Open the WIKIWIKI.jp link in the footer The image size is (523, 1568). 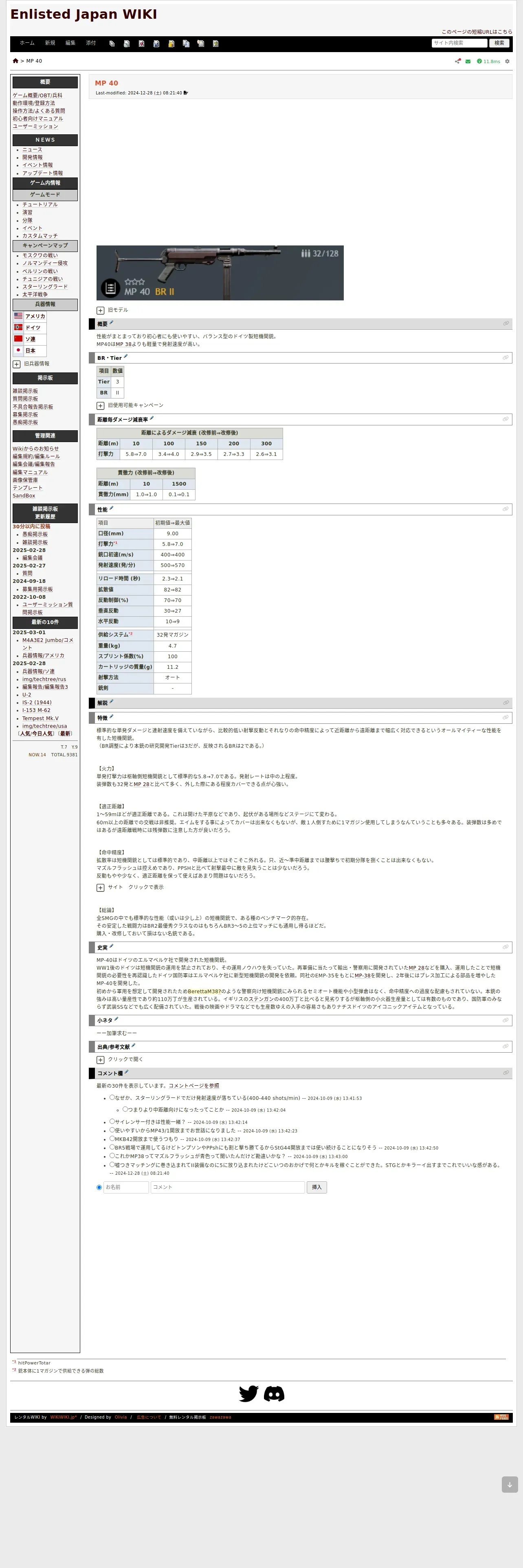click(x=63, y=1417)
